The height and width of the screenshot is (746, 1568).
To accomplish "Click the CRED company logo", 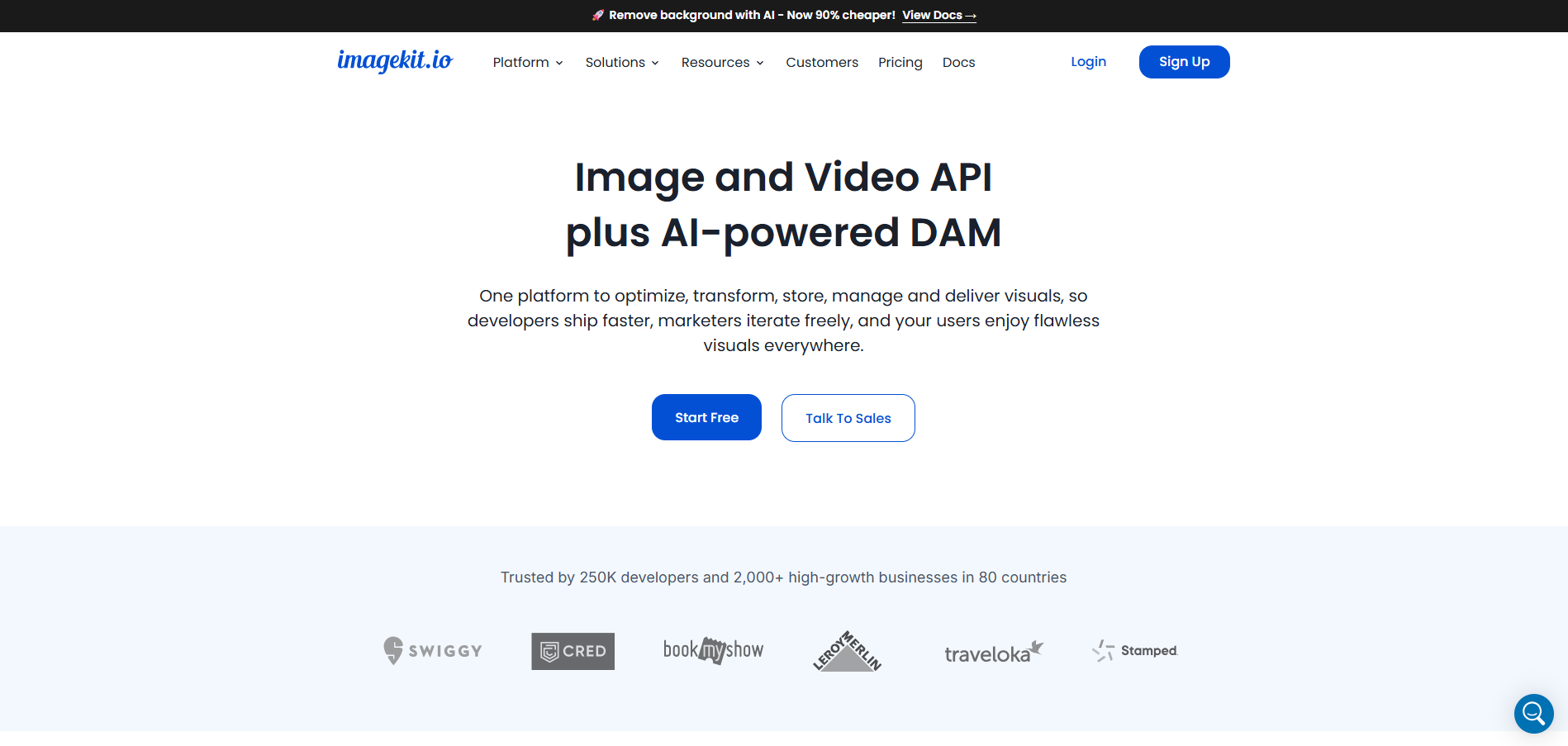I will (573, 651).
